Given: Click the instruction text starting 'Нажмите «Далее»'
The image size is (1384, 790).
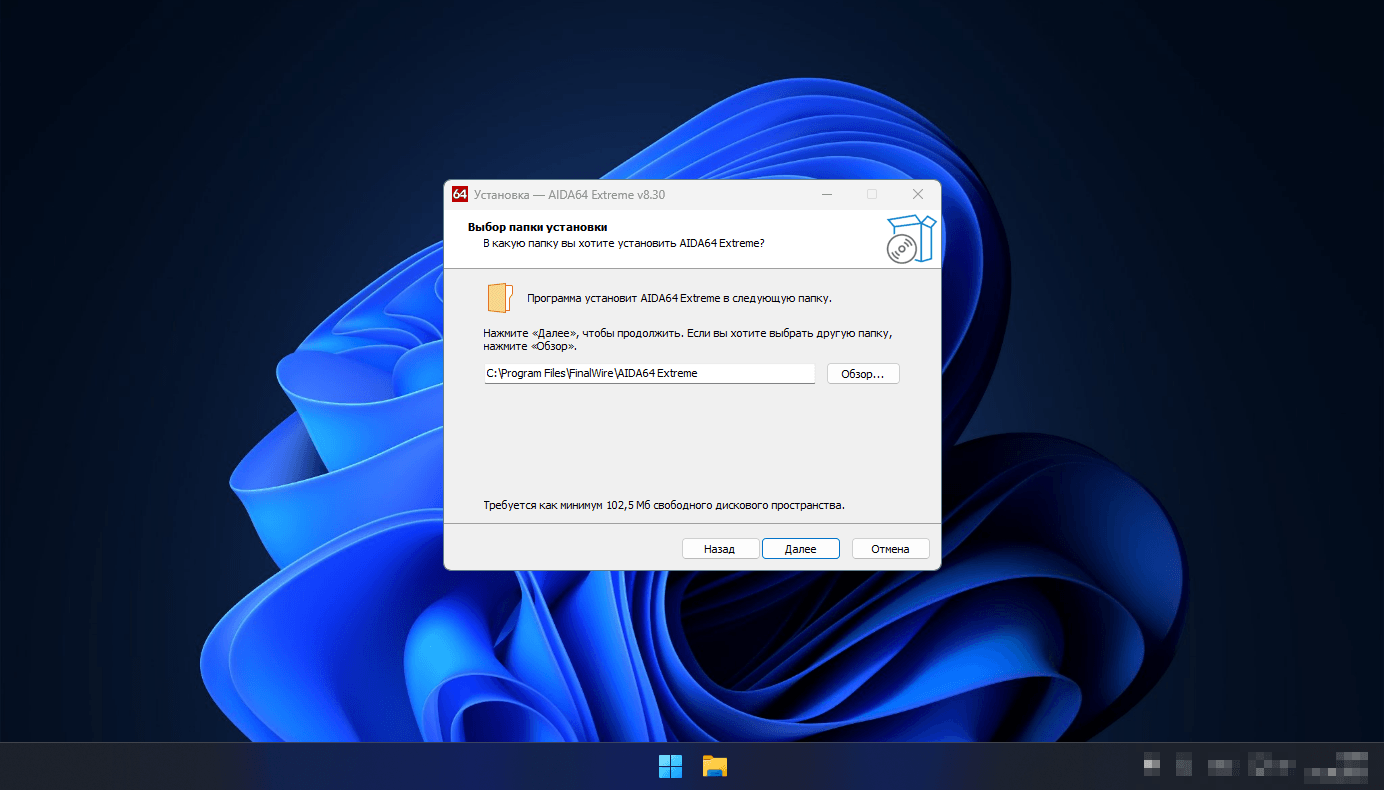Looking at the screenshot, I should coord(687,339).
